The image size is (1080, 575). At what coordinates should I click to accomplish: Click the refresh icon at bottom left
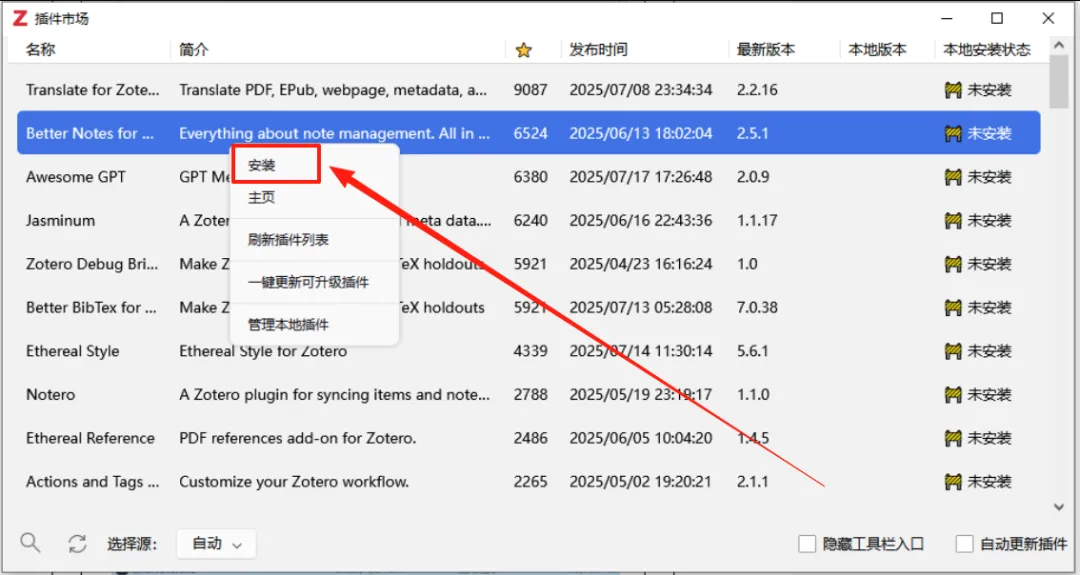coord(77,544)
